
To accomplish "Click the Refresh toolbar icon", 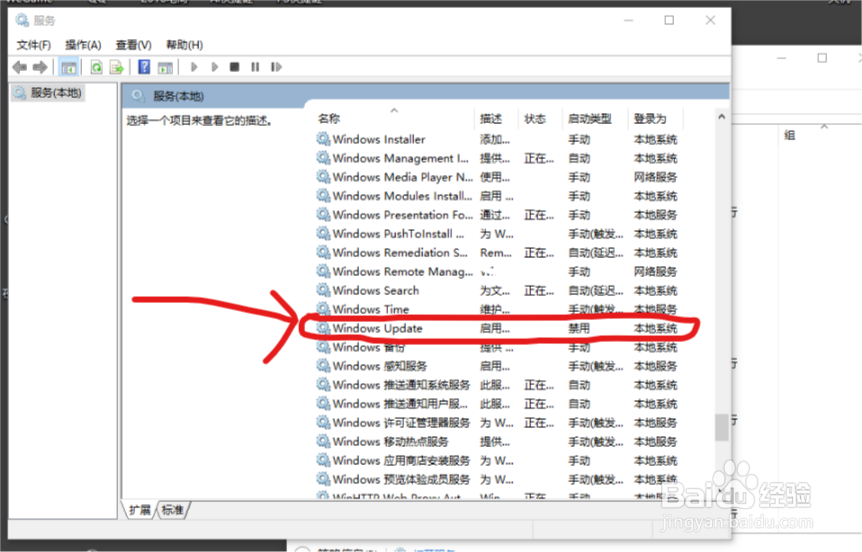I will (96, 67).
